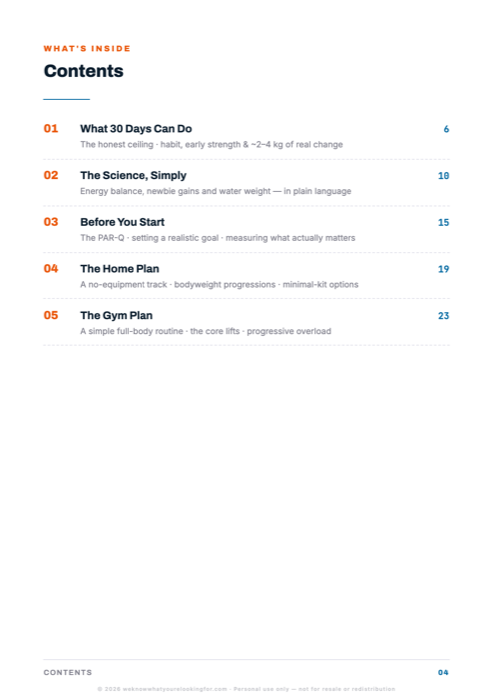Jump to page 6

click(446, 129)
